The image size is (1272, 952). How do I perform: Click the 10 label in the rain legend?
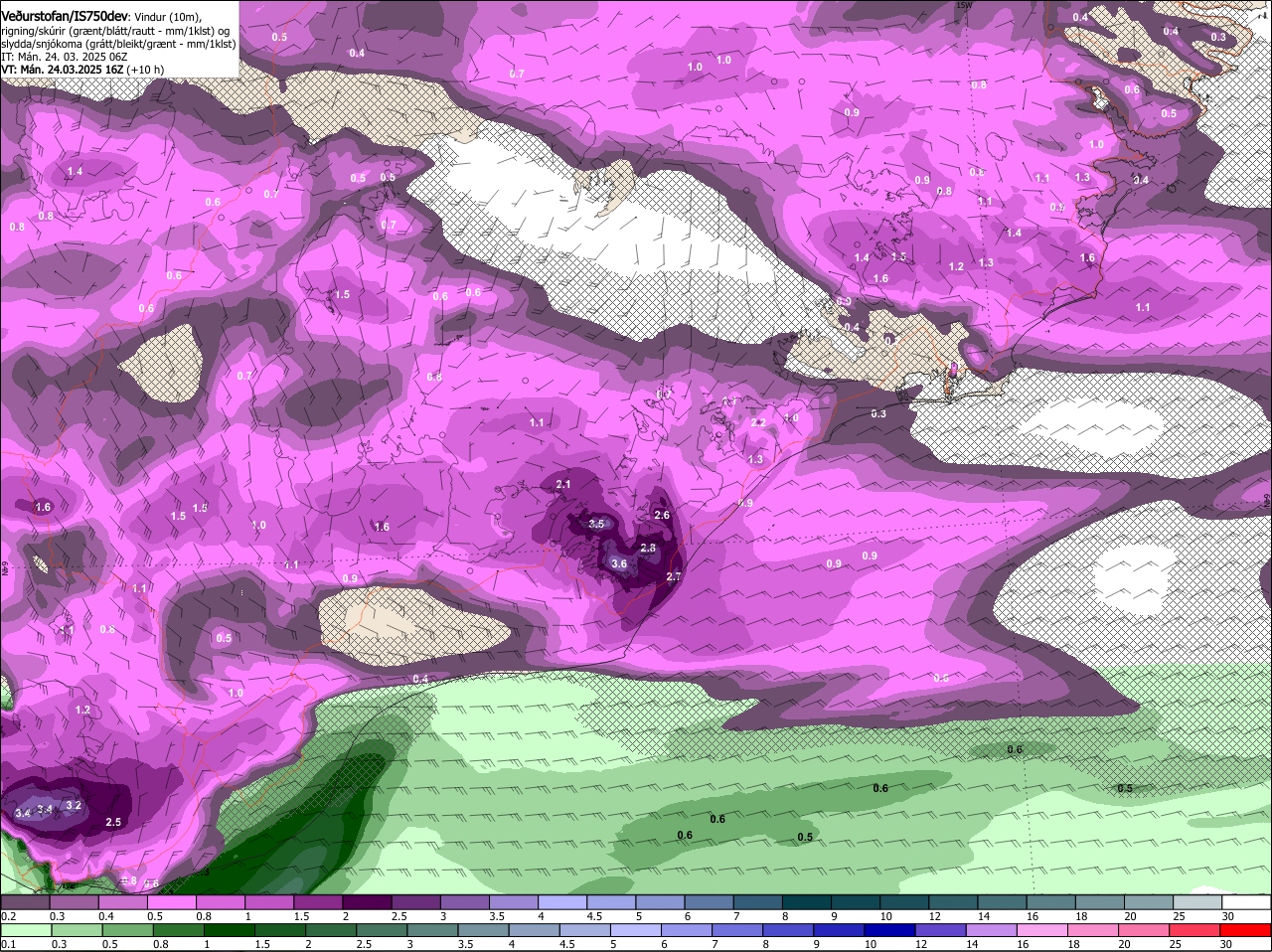coord(871,944)
